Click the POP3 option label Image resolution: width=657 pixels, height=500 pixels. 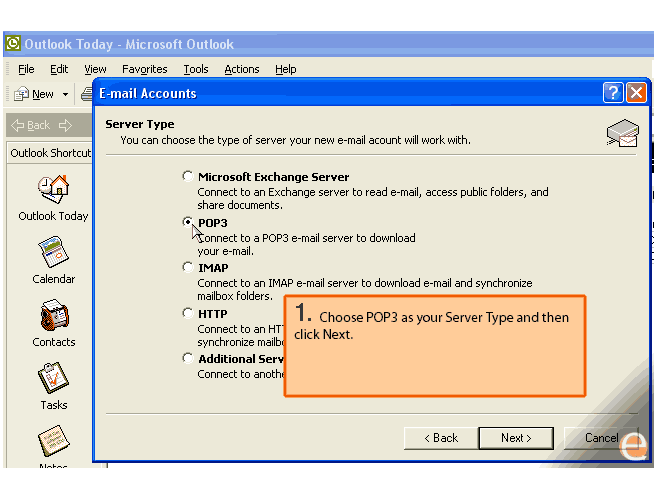click(x=213, y=223)
